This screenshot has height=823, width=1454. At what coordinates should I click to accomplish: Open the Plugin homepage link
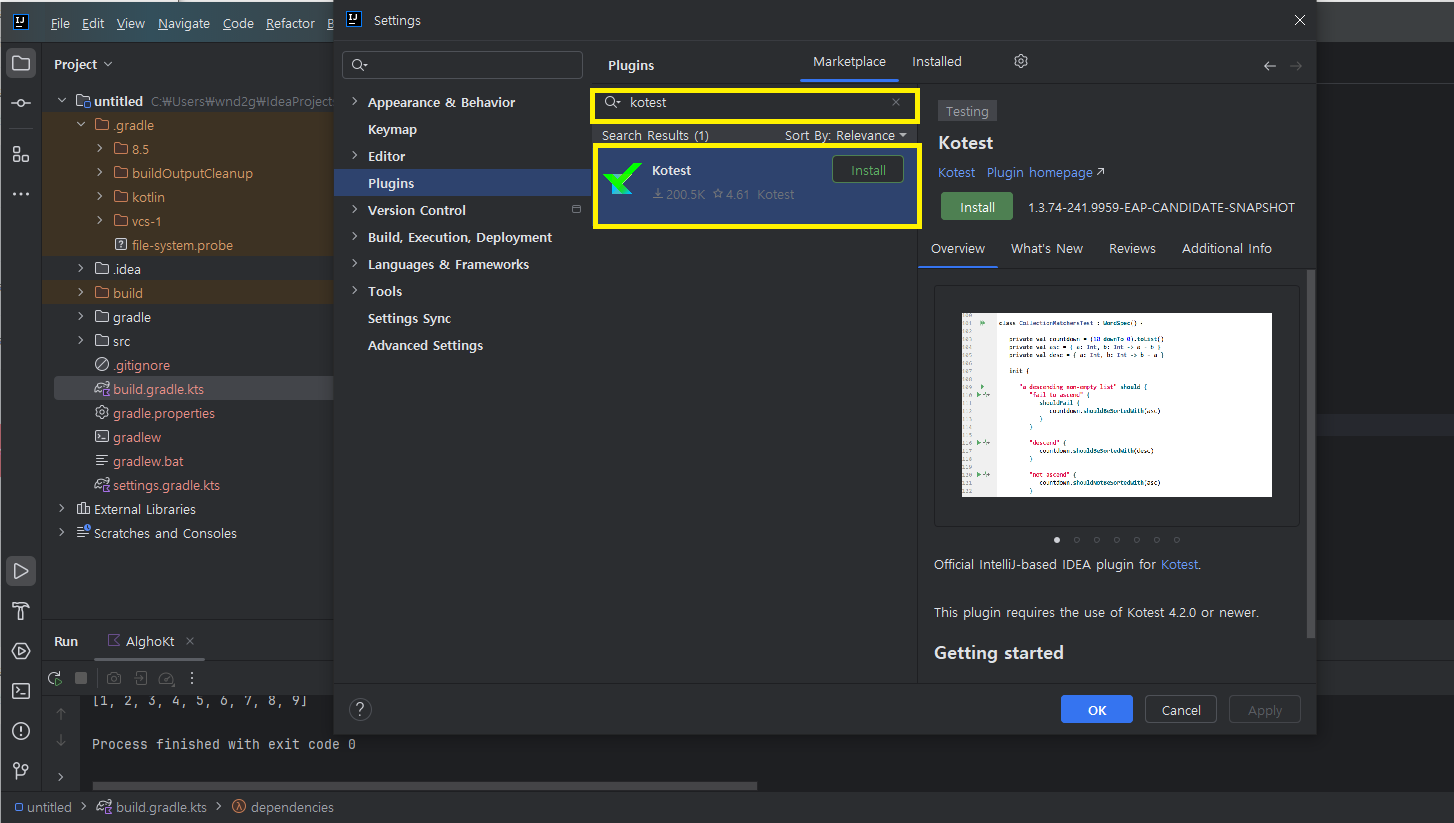[1046, 172]
